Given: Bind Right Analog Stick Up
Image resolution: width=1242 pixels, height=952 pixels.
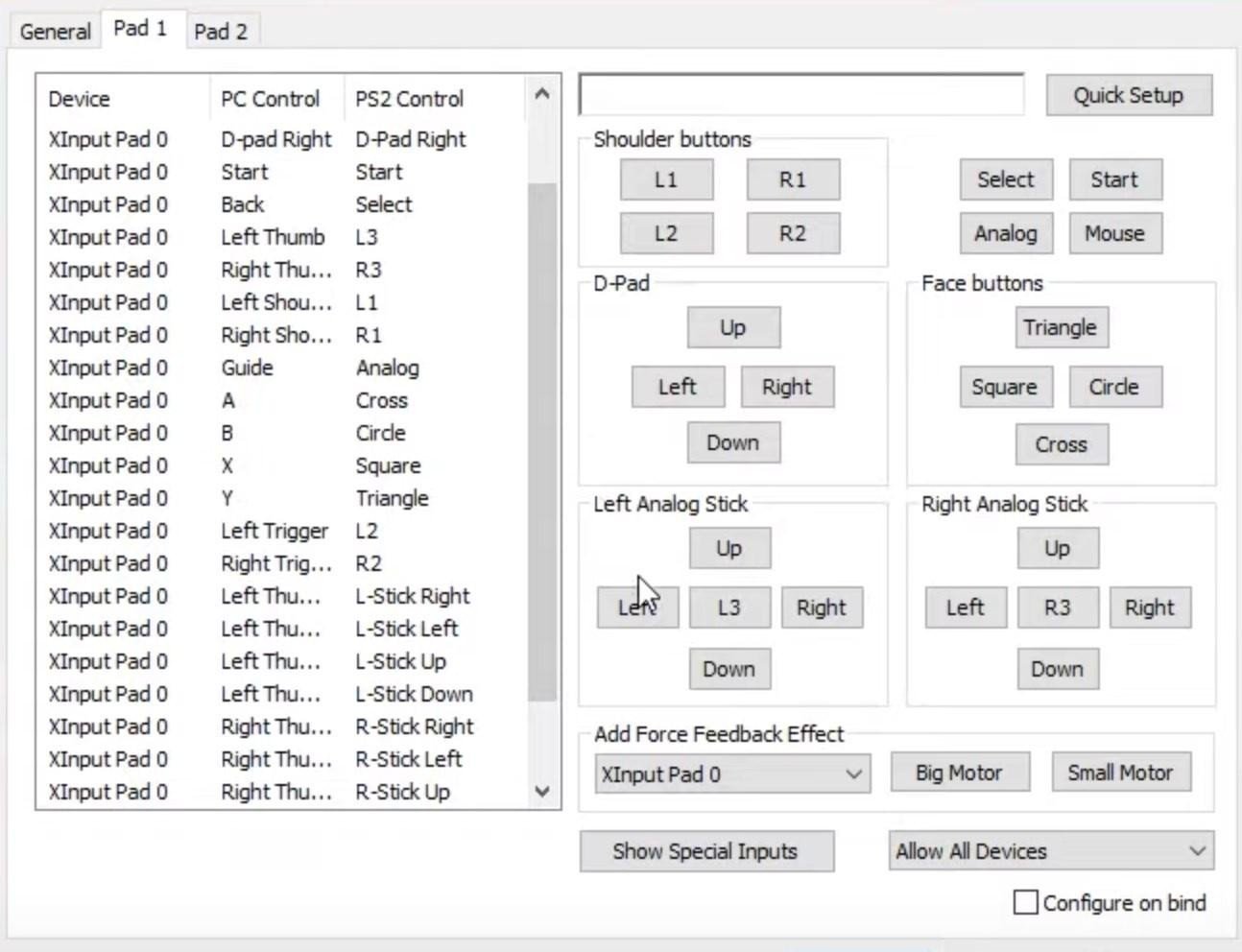Looking at the screenshot, I should point(1058,548).
